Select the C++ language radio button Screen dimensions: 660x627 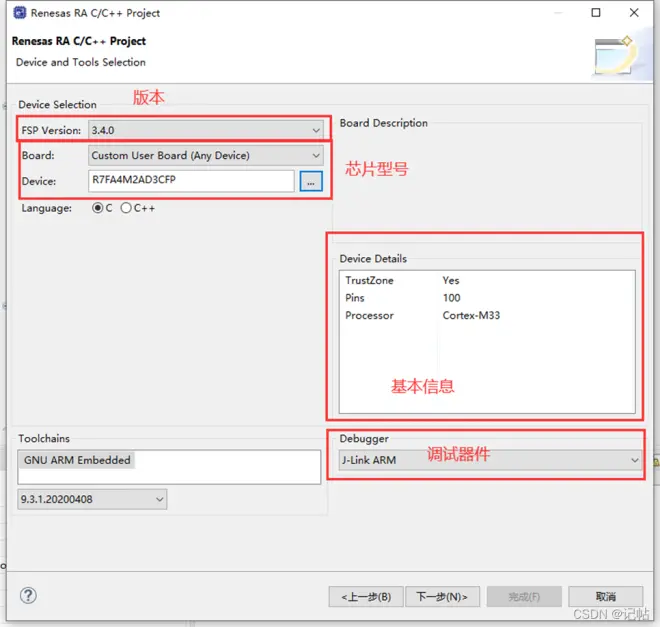(126, 208)
